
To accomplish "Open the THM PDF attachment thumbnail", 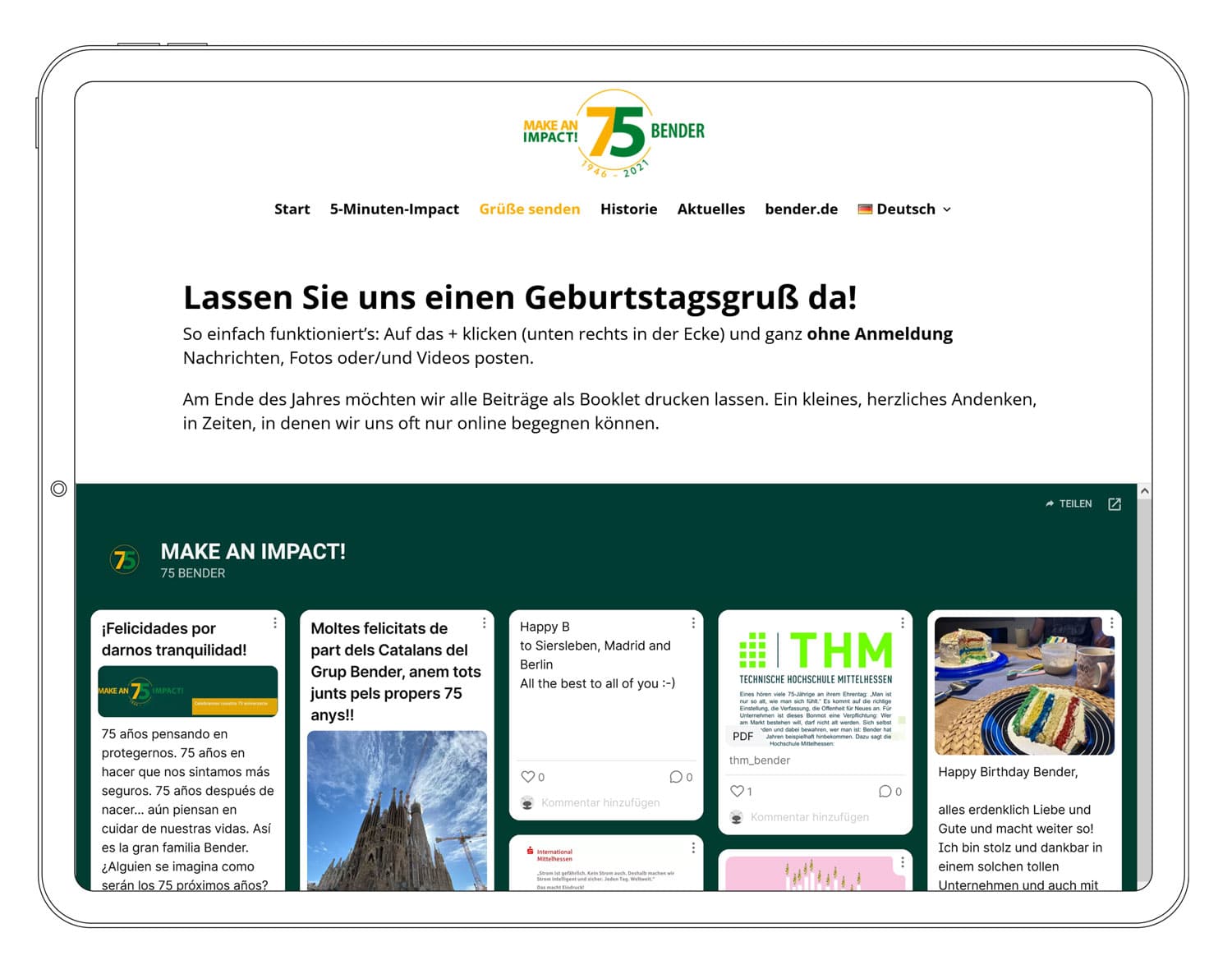I will click(816, 683).
